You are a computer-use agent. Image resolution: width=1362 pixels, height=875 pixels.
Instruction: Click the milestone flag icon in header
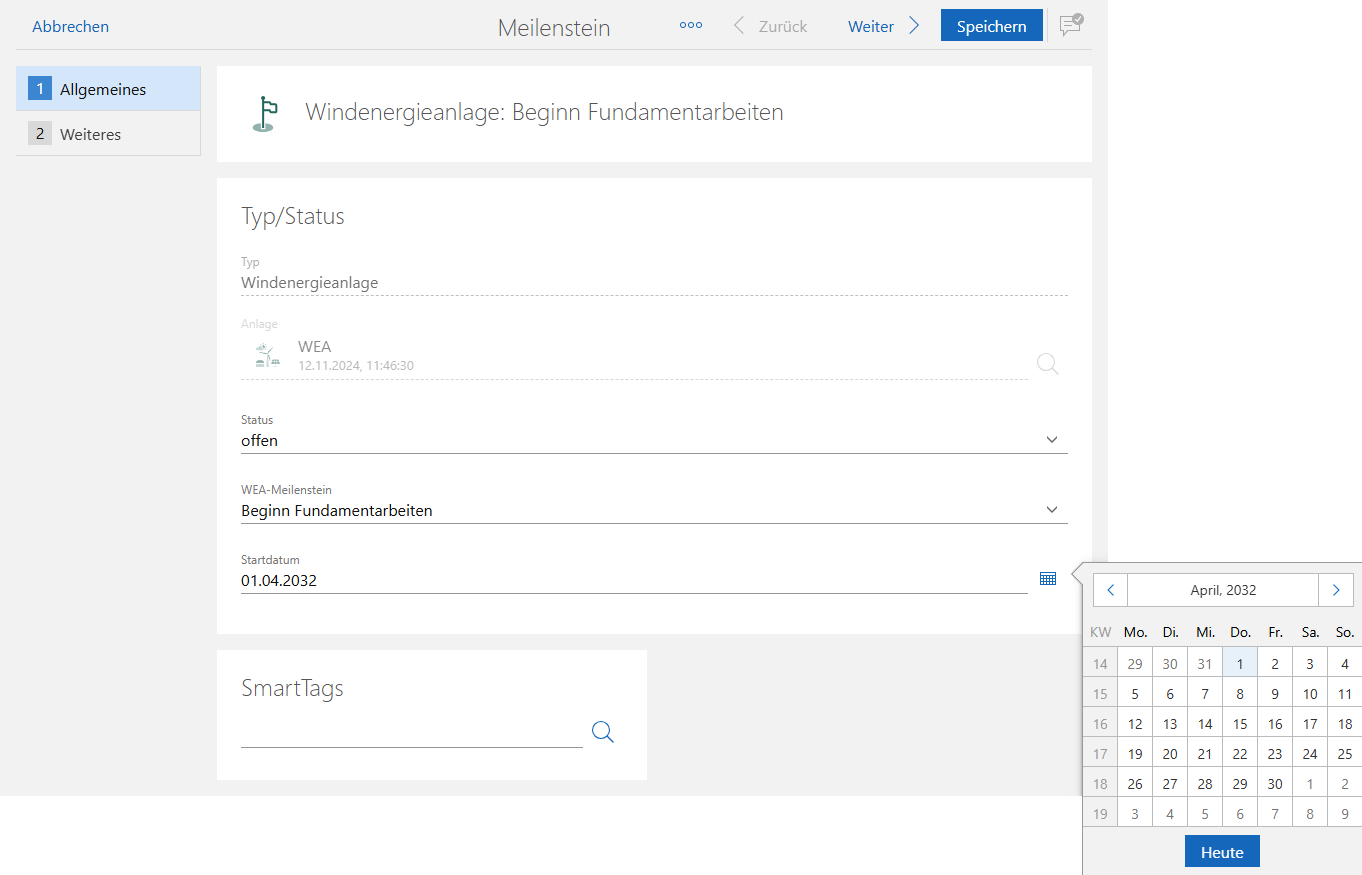click(x=263, y=114)
